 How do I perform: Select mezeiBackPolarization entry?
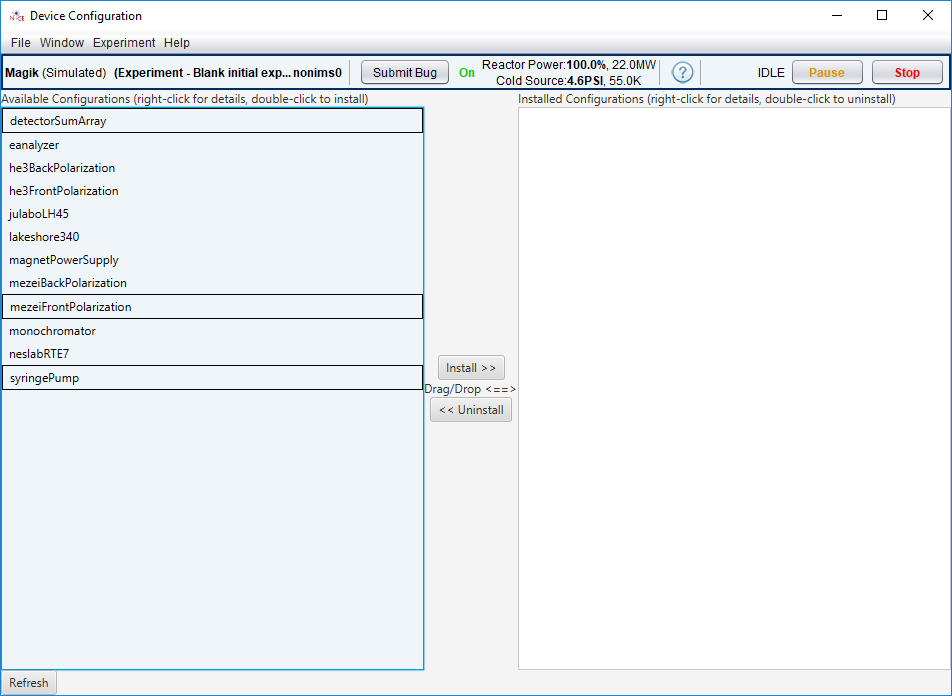click(212, 283)
